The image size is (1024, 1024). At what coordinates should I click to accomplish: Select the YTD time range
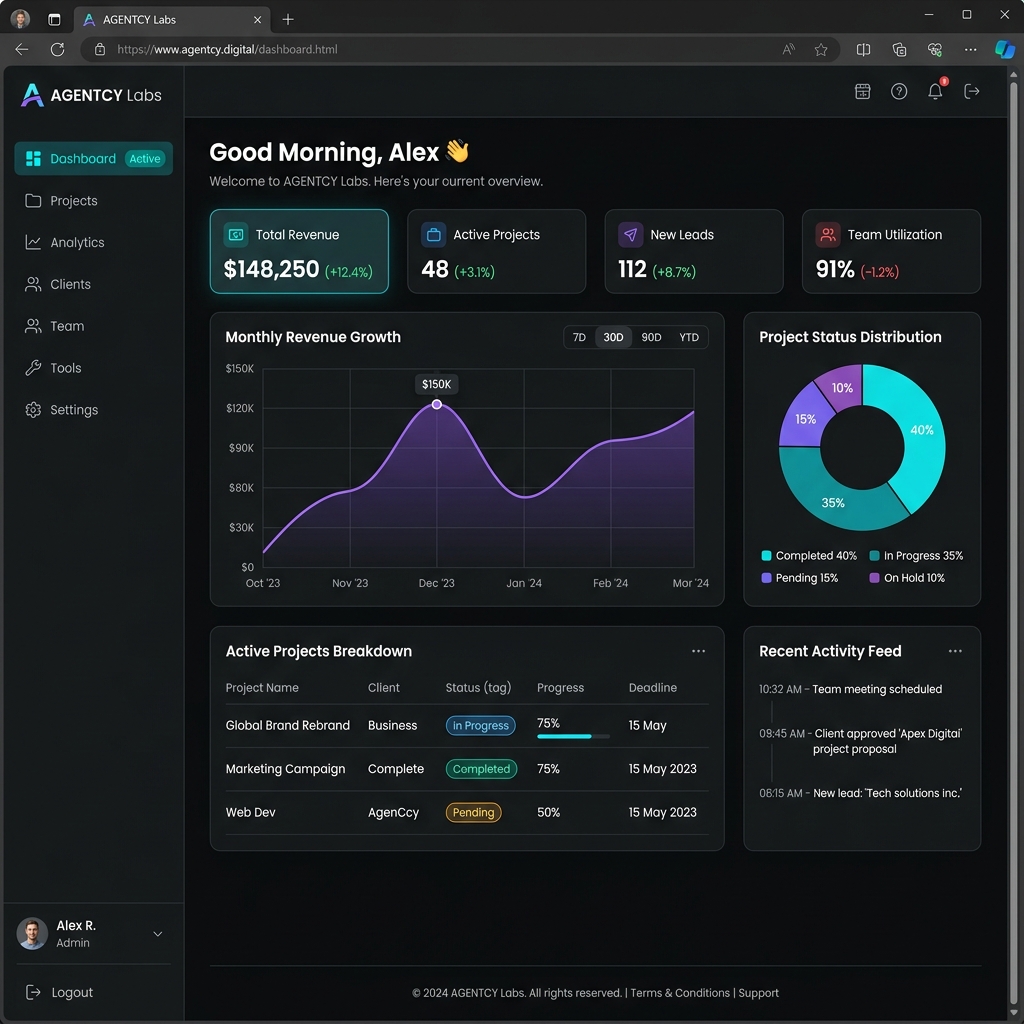689,337
